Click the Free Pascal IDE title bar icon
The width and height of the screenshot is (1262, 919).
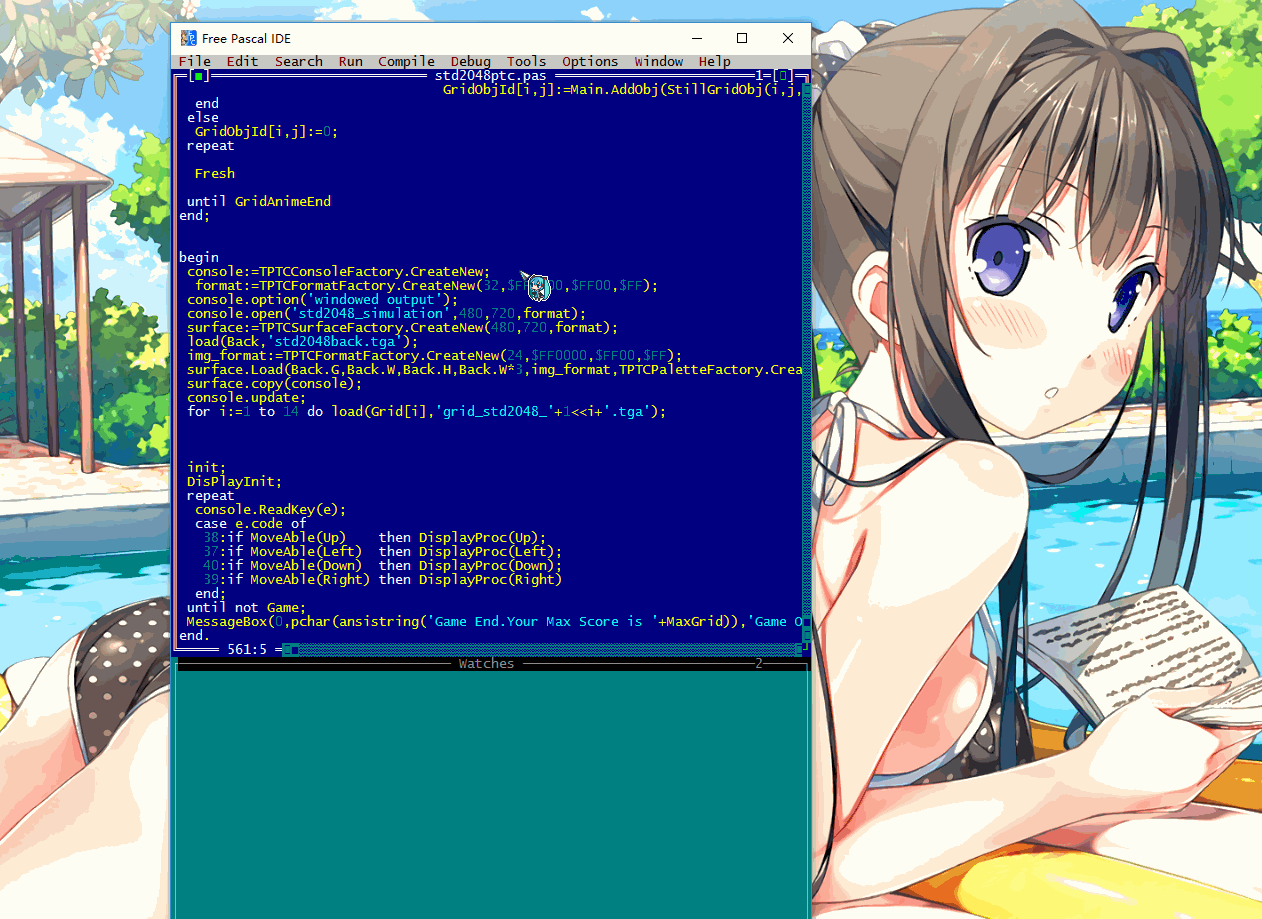pos(188,38)
